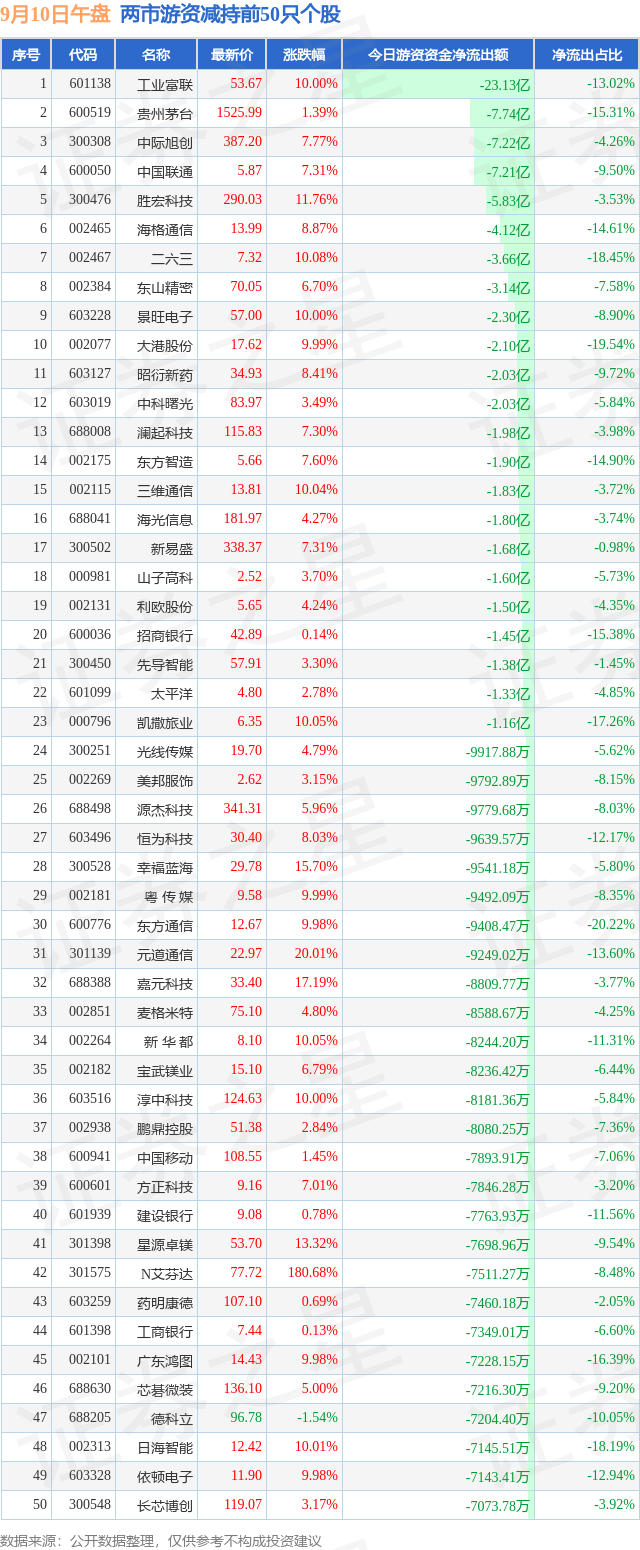Viewport: 640px width, 1550px height.
Task: Select stock name 东山精密
Action: [x=165, y=287]
